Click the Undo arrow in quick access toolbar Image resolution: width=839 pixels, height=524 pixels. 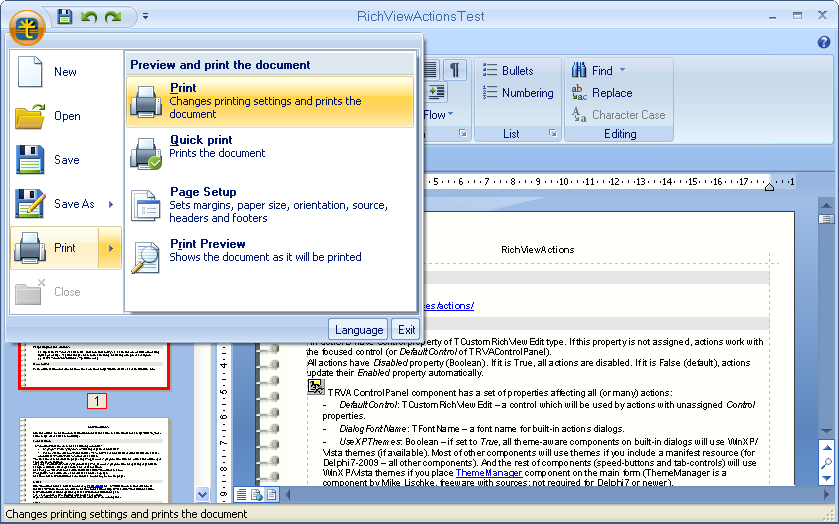pyautogui.click(x=89, y=16)
